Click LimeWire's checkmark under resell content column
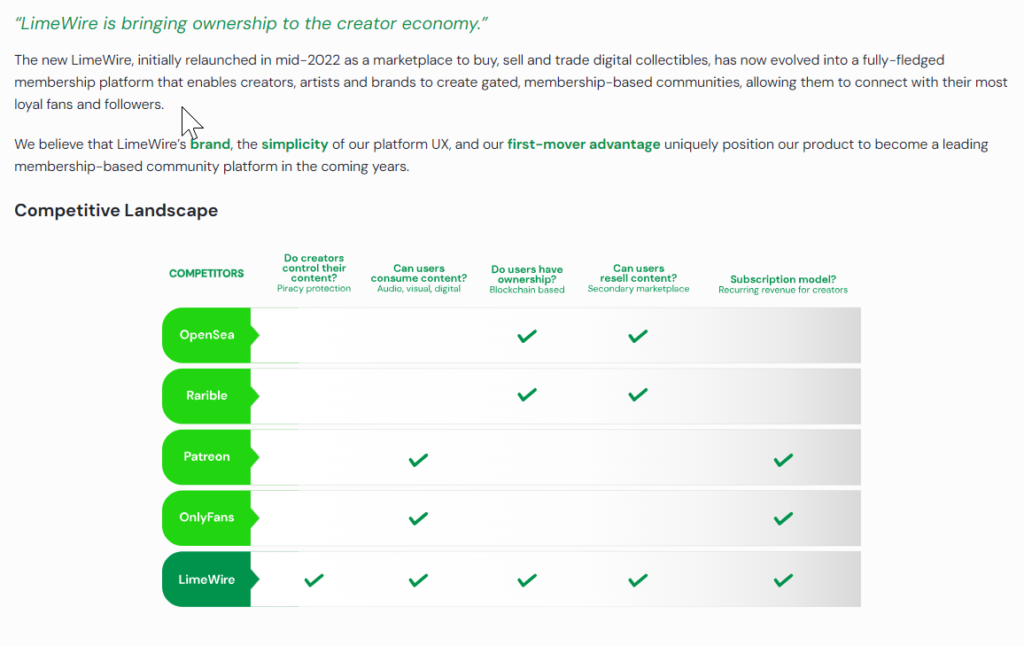This screenshot has width=1024, height=646. coord(638,580)
